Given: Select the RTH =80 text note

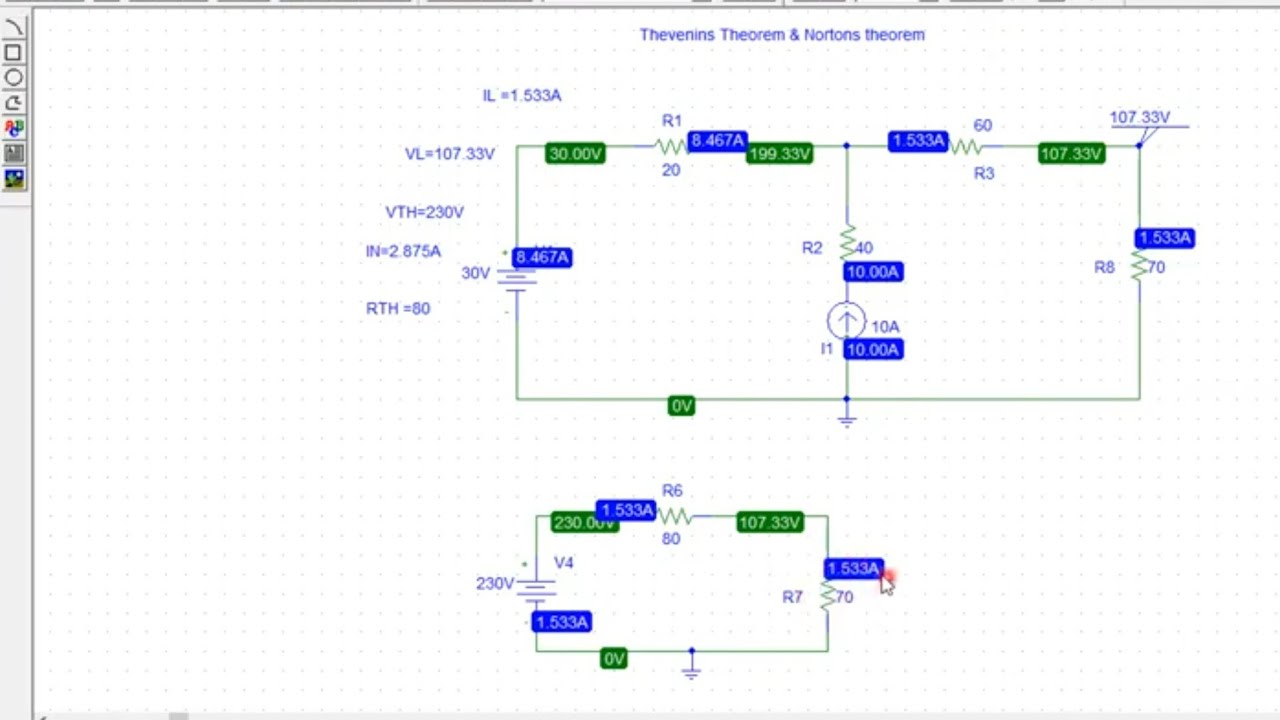Looking at the screenshot, I should [x=398, y=308].
